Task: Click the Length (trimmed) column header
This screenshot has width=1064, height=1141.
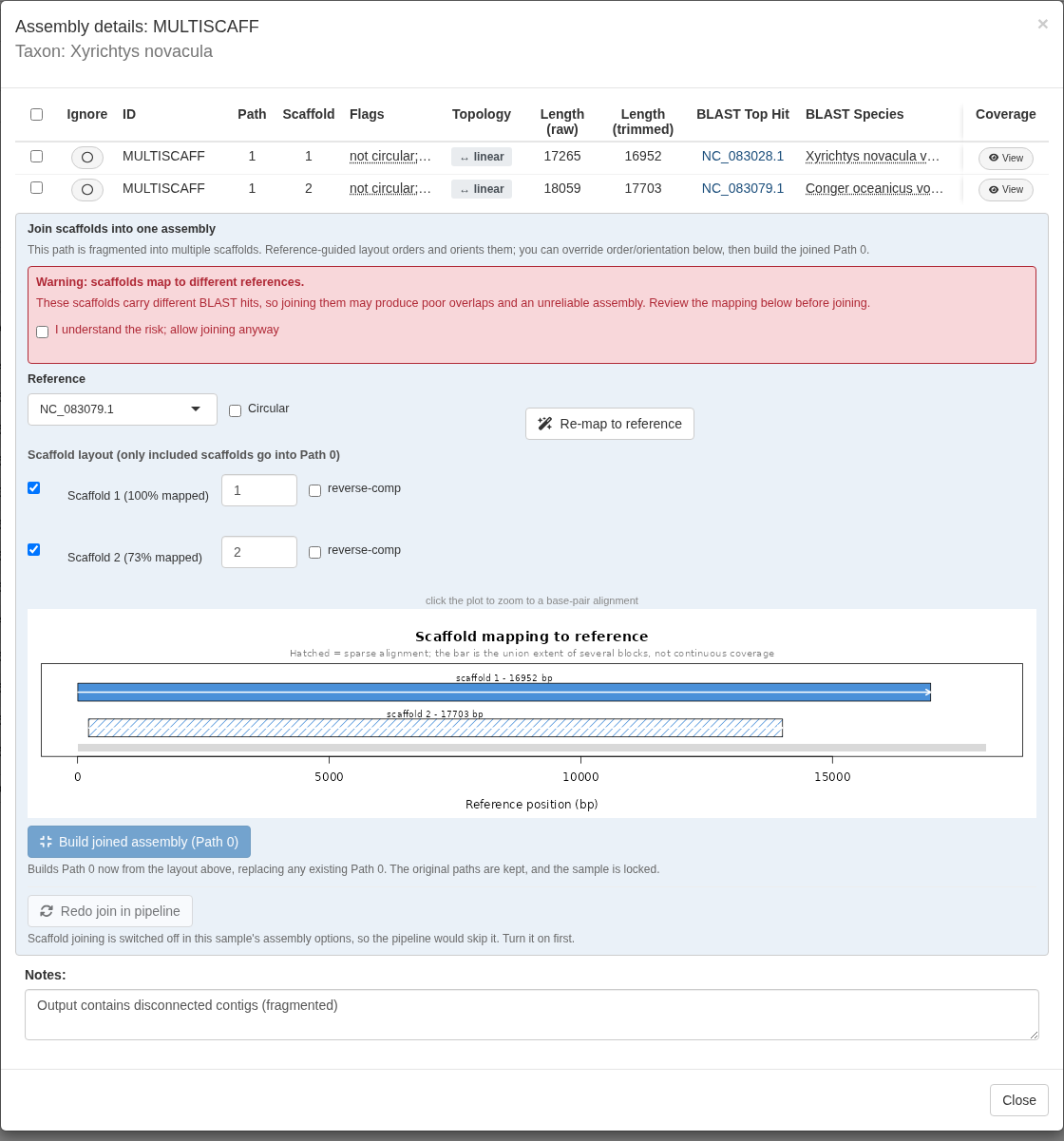Action: pyautogui.click(x=643, y=122)
